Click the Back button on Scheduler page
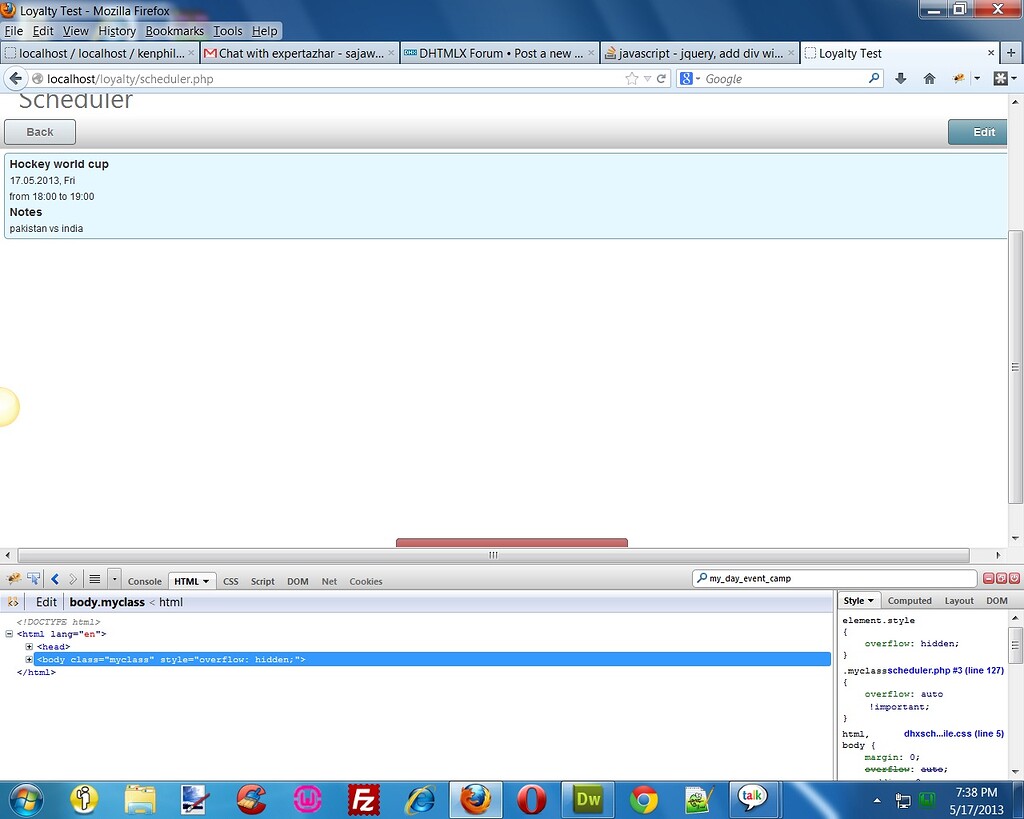Viewport: 1024px width, 819px height. pos(40,132)
